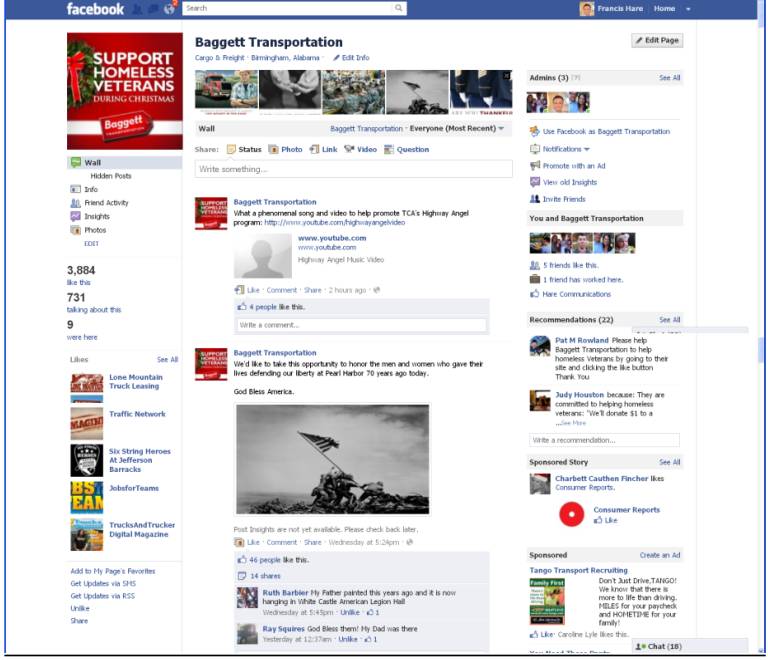The width and height of the screenshot is (768, 660).
Task: Click the red Consumer Reports logo
Action: pyautogui.click(x=572, y=514)
